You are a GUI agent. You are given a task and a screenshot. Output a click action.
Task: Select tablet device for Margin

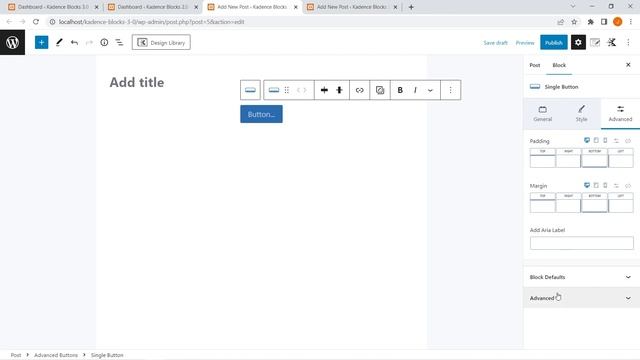[596, 185]
